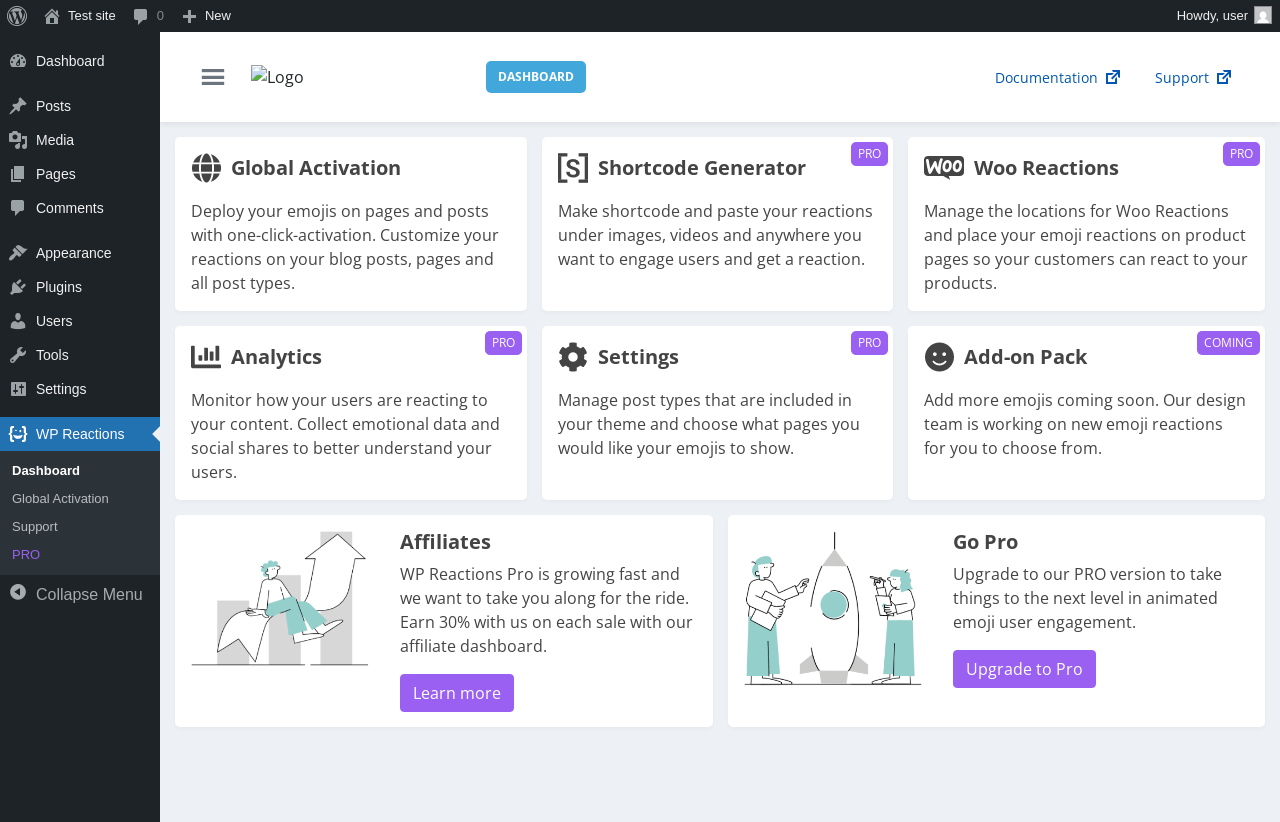Click the Plugins plug icon
This screenshot has height=822, width=1280.
(x=18, y=287)
